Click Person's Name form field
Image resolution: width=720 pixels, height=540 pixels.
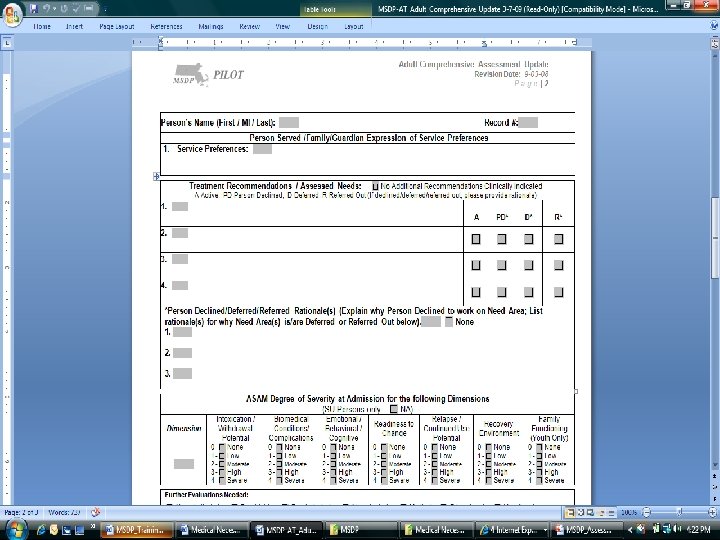289,123
